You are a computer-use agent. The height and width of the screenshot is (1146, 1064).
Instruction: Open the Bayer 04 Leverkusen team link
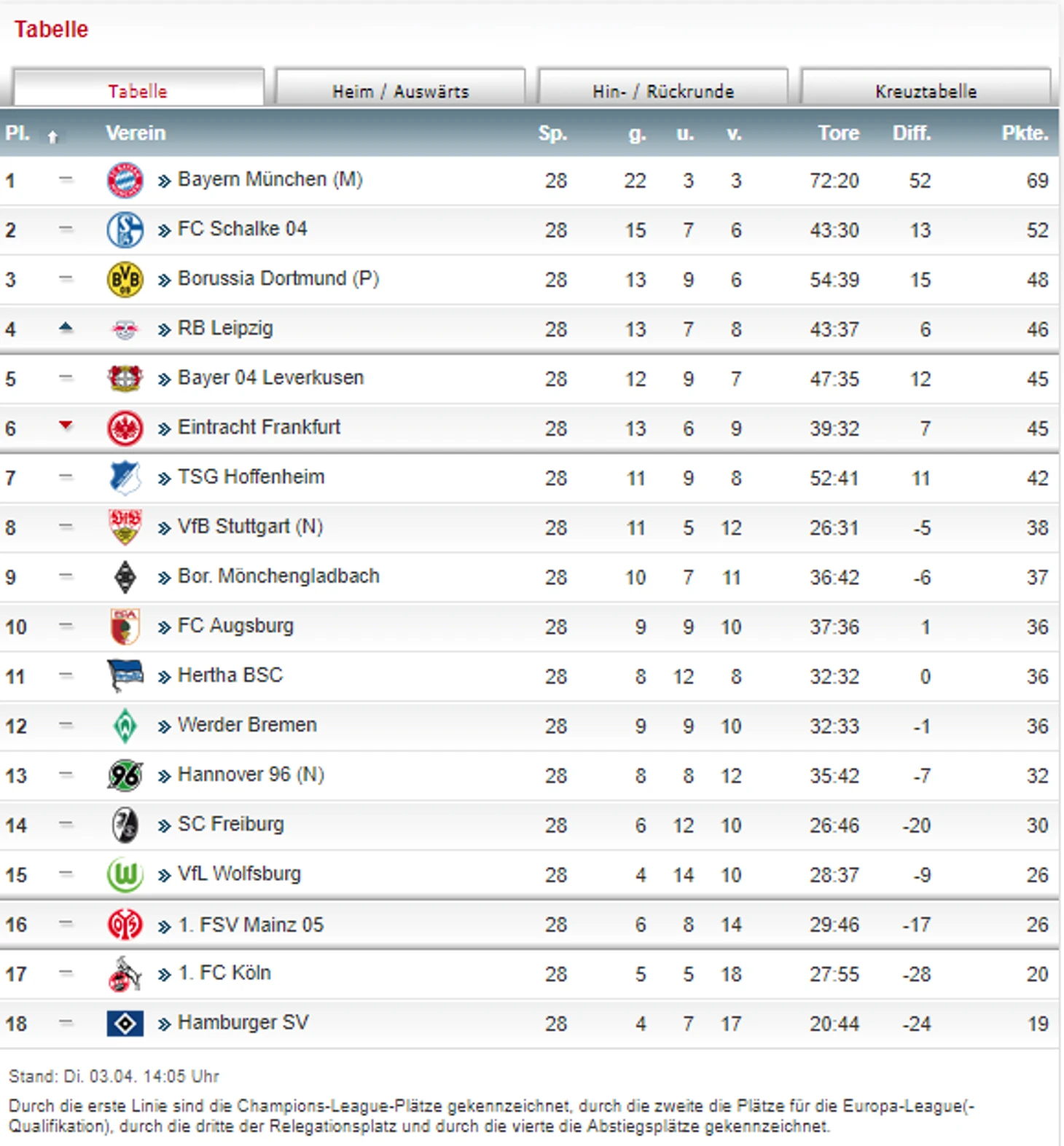pyautogui.click(x=270, y=378)
